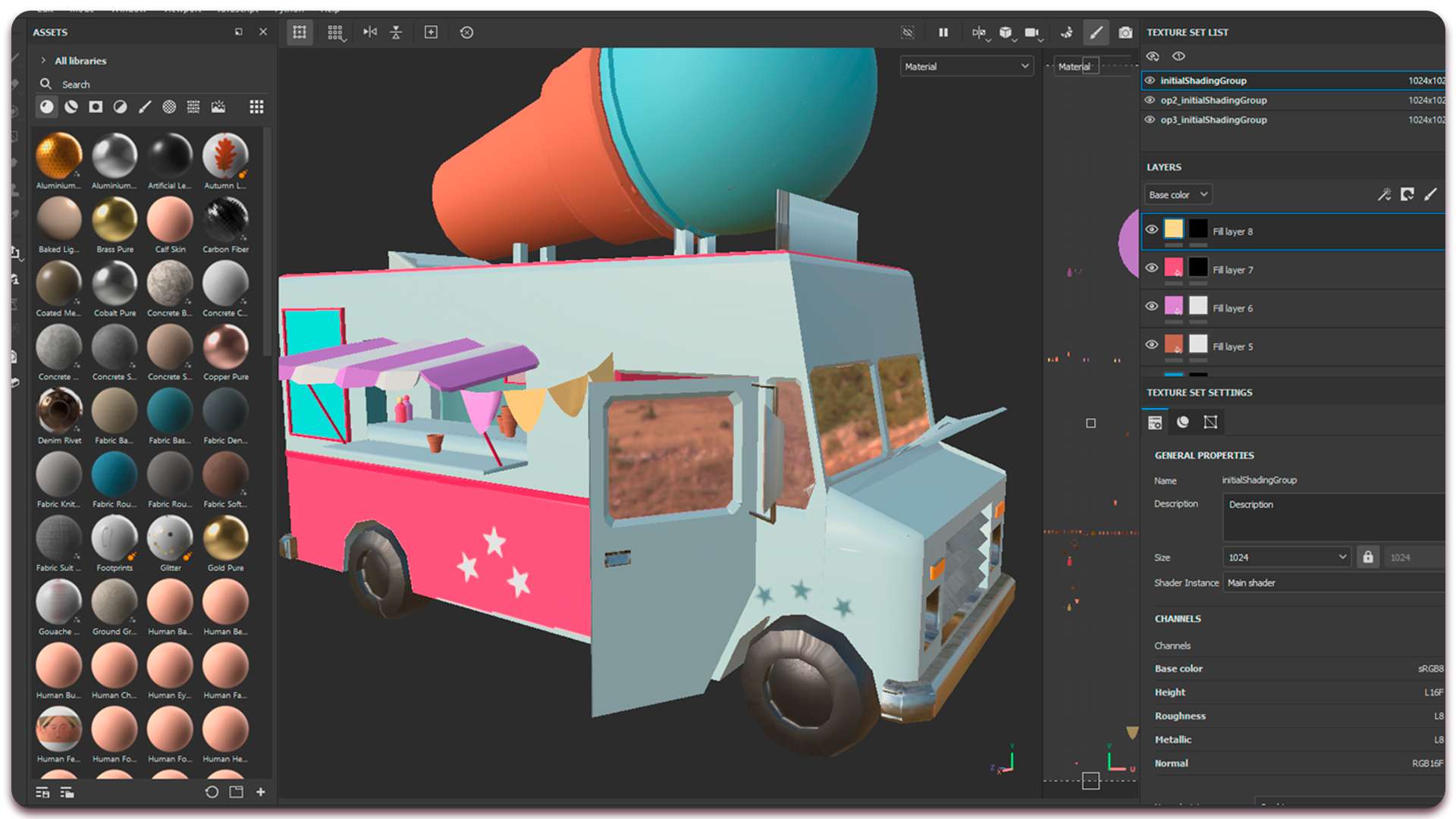
Task: Toggle visibility of op2_initialShadingGroup texture set
Action: pyautogui.click(x=1150, y=100)
